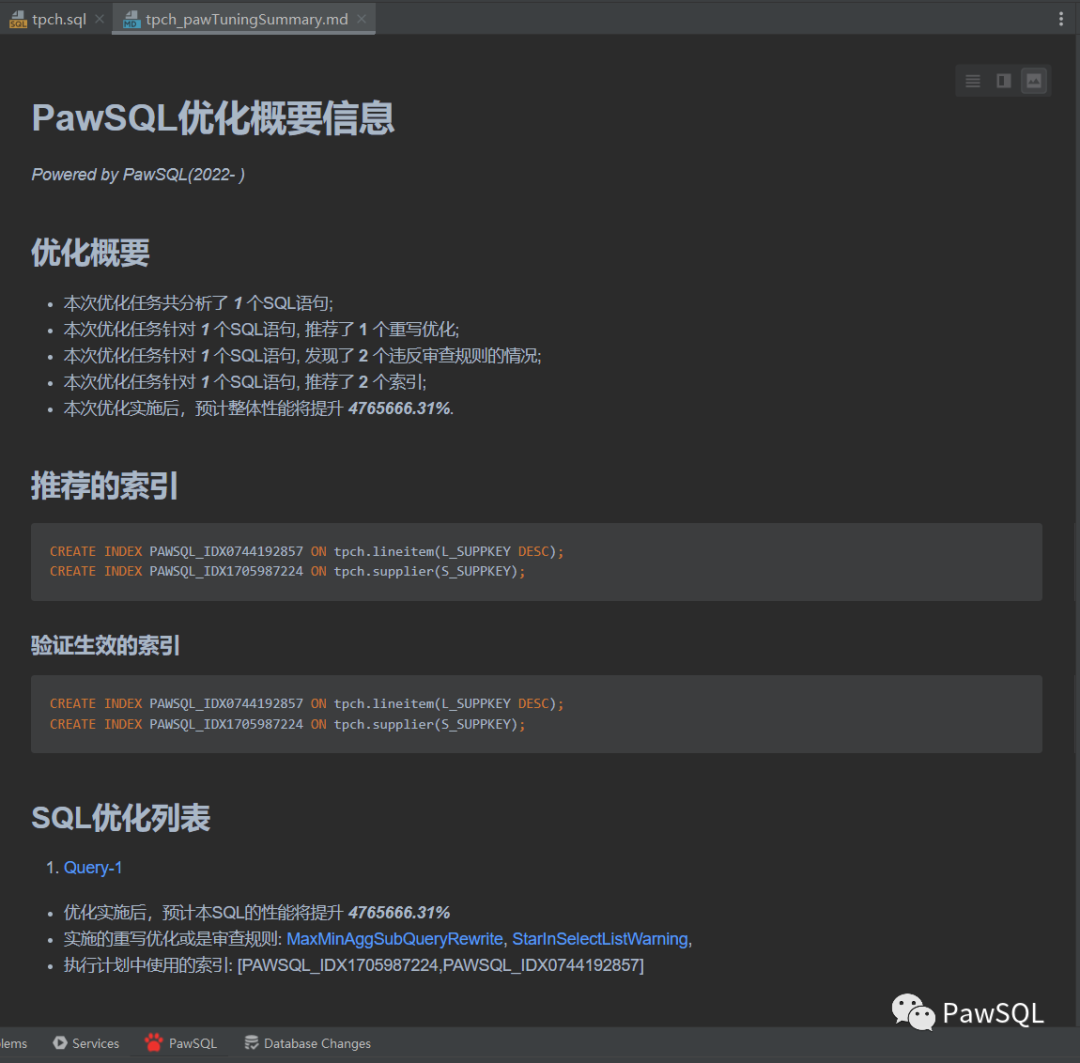Click the bullet mentioning '推荐了 2 个索引'
Viewport: 1080px width, 1063px height.
[x=245, y=382]
